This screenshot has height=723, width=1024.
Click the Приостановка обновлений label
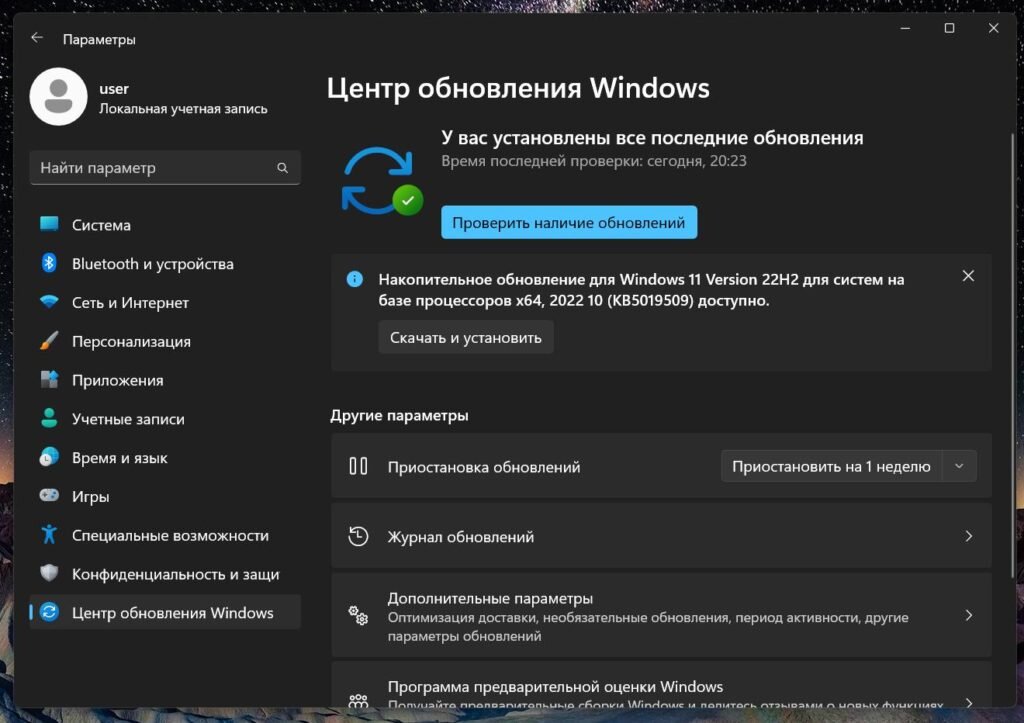pos(484,467)
